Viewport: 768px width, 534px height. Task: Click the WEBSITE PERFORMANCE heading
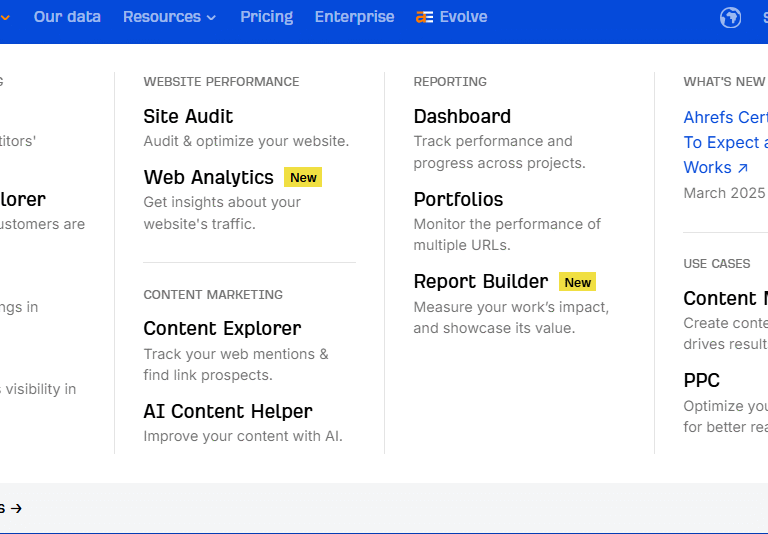click(x=221, y=82)
